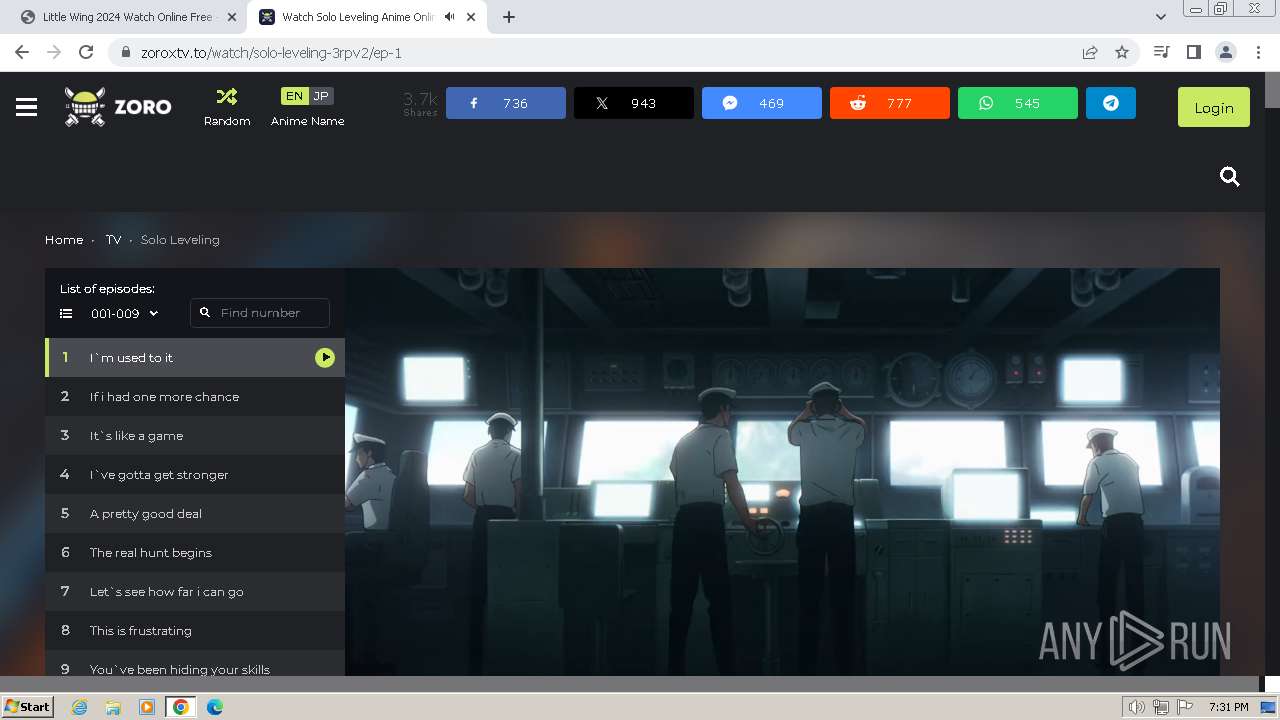This screenshot has height=720, width=1280.
Task: Switch anime names to JP
Action: [x=321, y=96]
